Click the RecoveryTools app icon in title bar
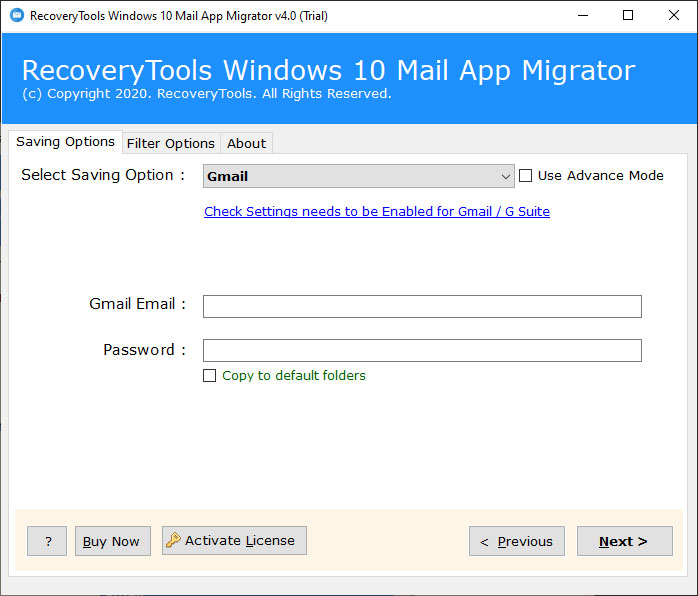698x596 pixels. (17, 16)
